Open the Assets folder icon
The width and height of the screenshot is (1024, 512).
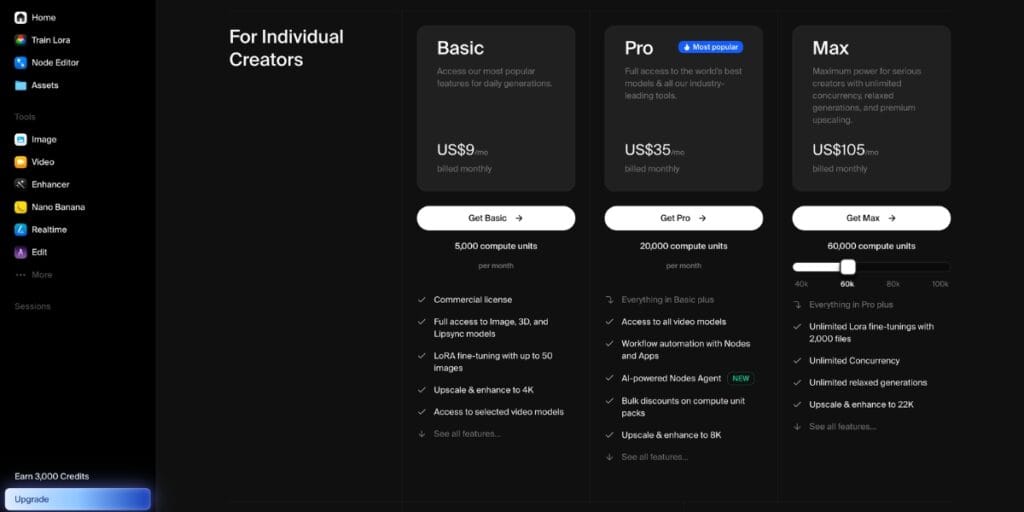(x=20, y=85)
